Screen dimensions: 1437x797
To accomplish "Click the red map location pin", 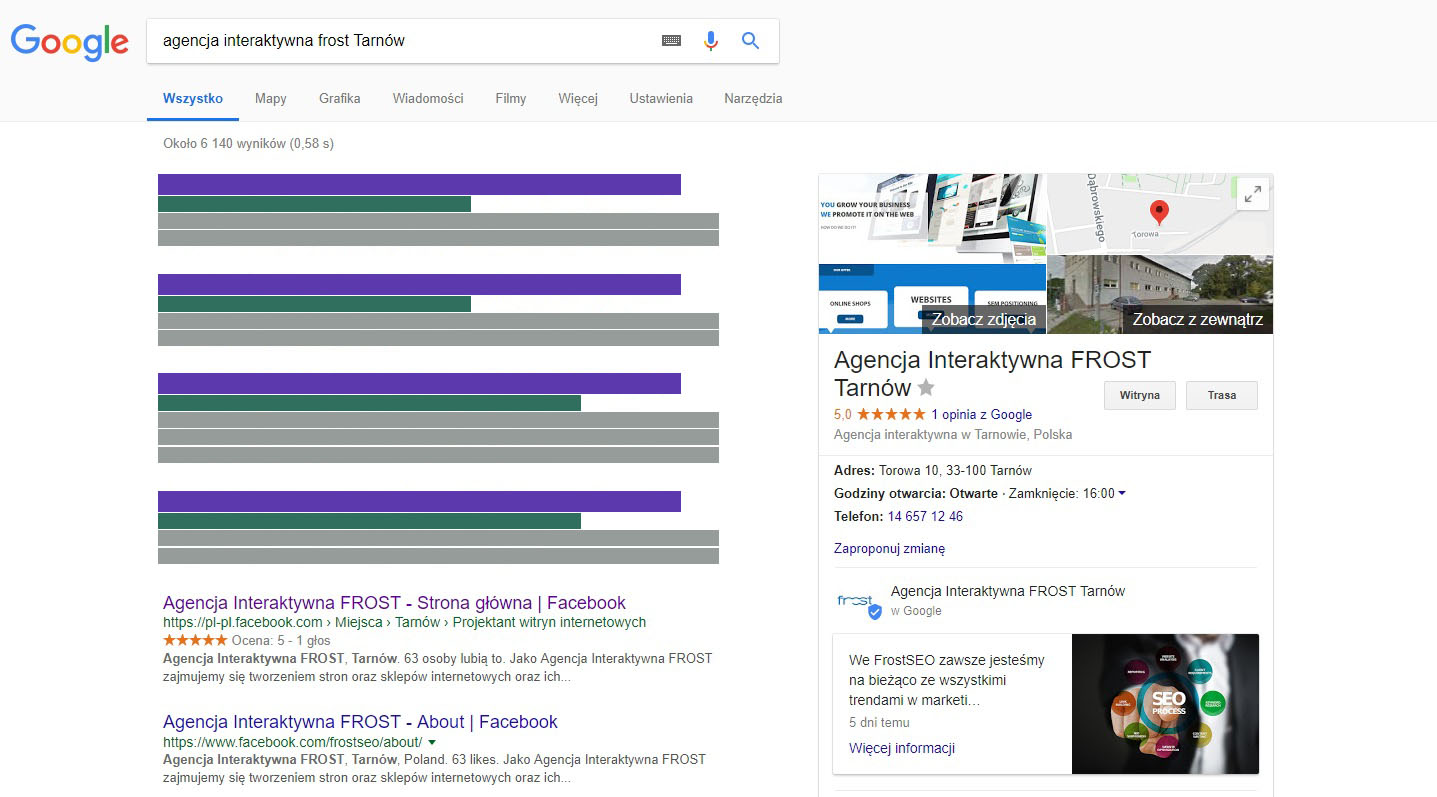I will point(1159,214).
